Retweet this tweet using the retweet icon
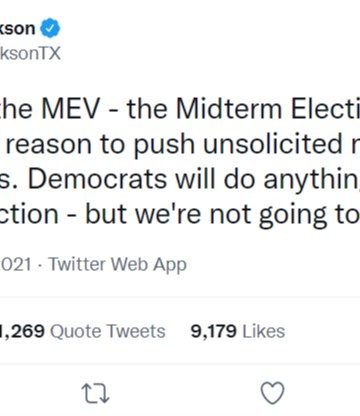The width and height of the screenshot is (360, 416). [96, 393]
